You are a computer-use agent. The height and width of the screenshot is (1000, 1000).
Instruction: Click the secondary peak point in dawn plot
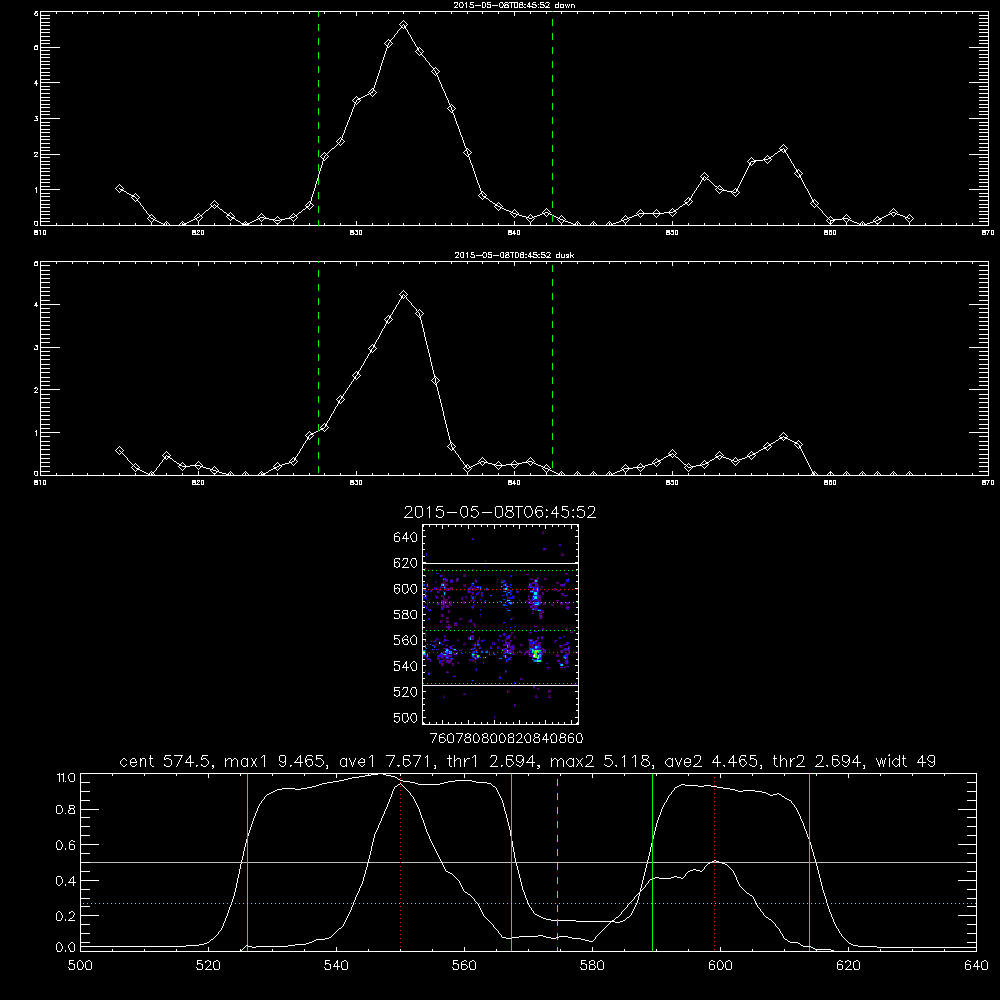tap(783, 149)
